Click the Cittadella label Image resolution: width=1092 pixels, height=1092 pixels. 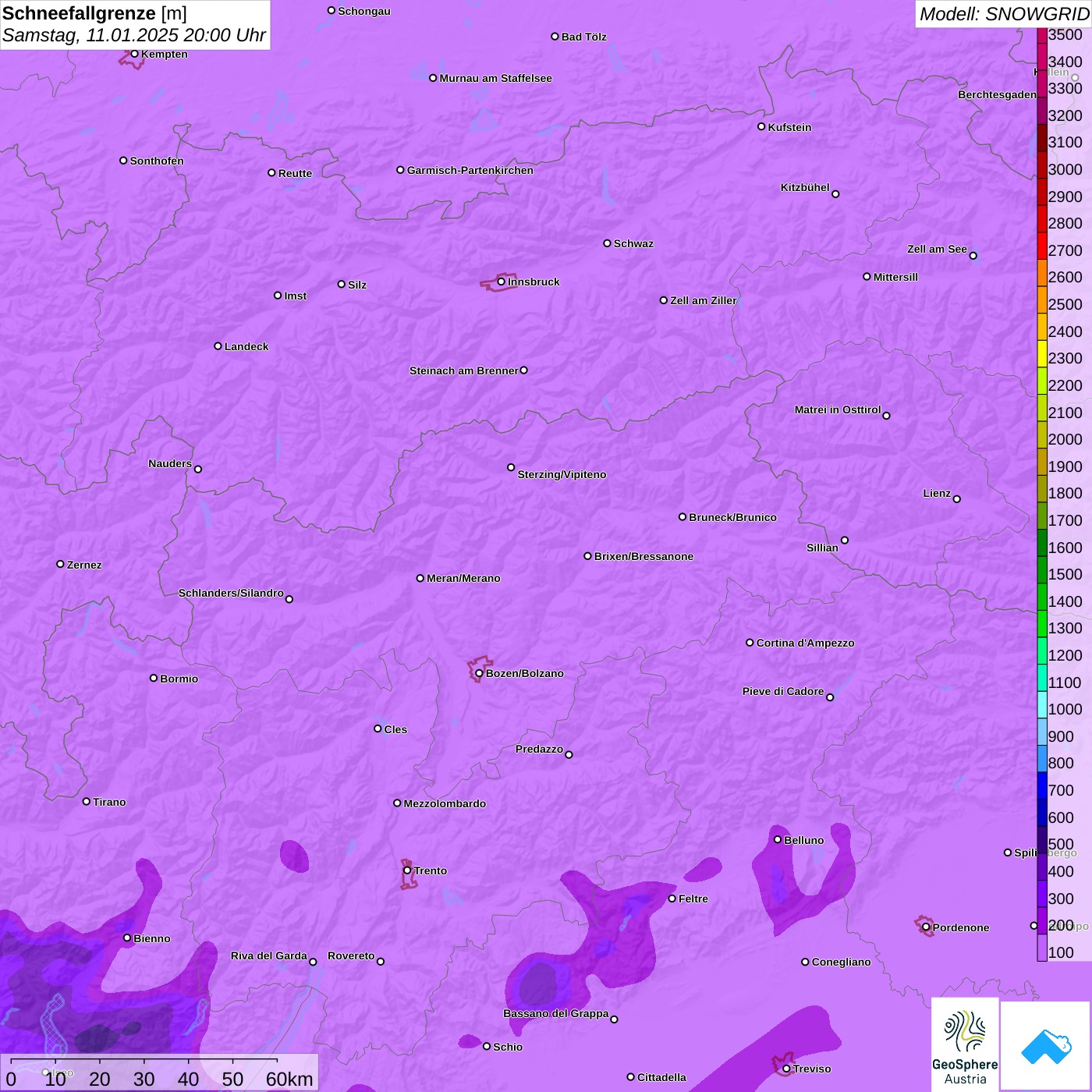tap(661, 1077)
